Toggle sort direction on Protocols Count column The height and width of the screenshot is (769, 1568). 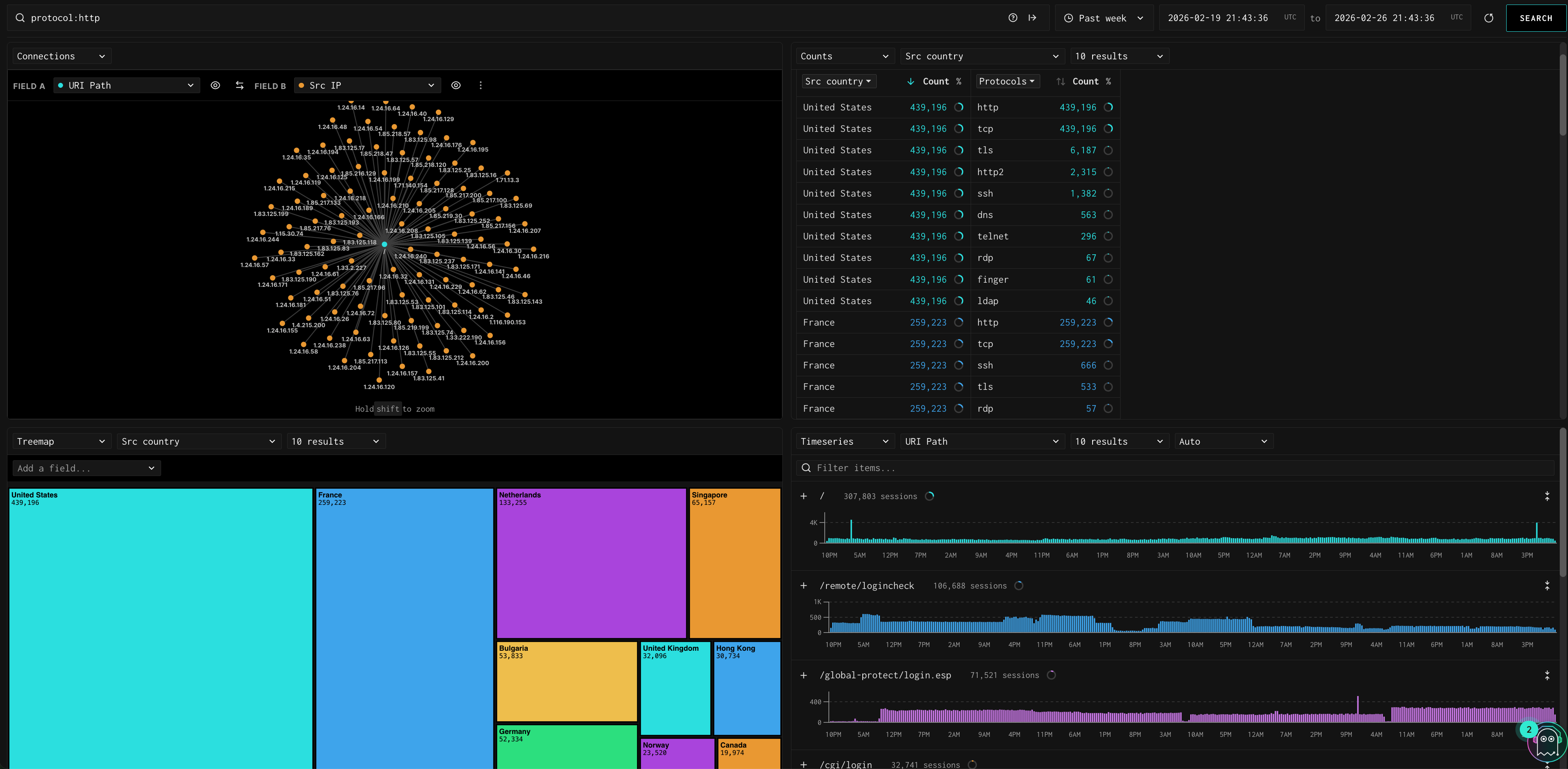tap(1060, 82)
